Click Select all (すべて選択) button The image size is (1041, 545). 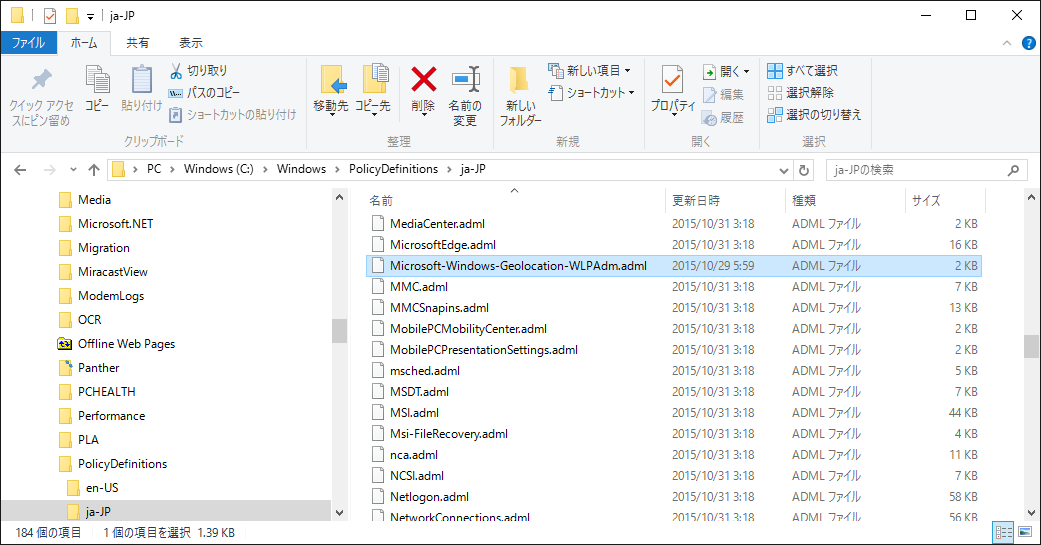(802, 71)
